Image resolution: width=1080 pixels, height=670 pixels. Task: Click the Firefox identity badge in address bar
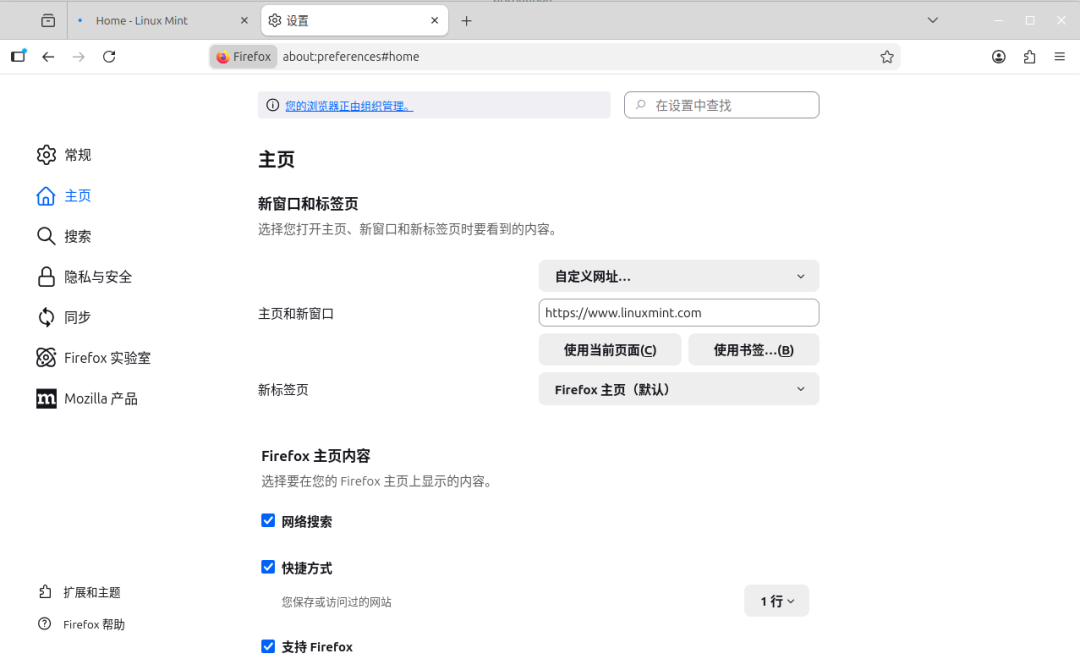point(244,56)
